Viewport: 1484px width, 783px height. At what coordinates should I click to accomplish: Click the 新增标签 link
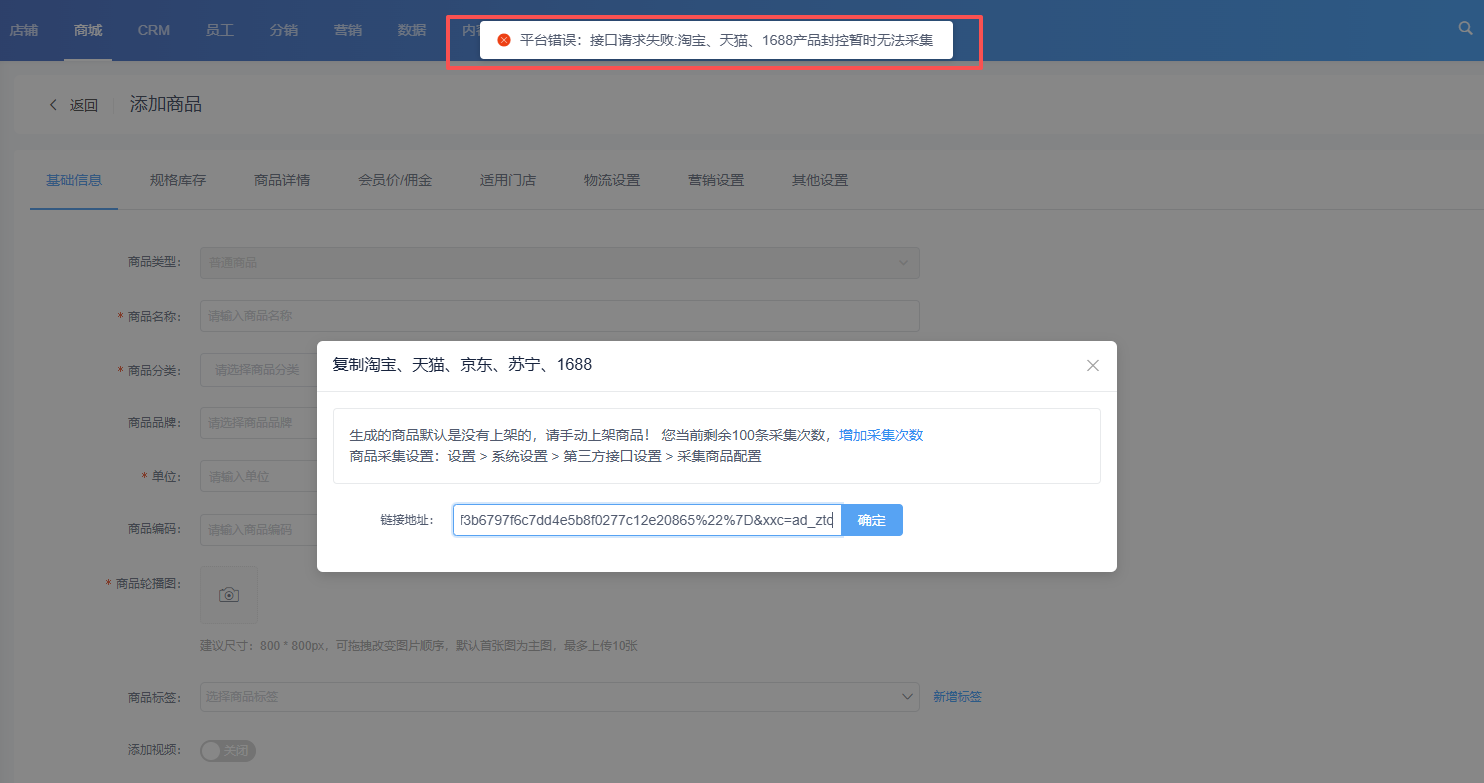click(x=957, y=696)
